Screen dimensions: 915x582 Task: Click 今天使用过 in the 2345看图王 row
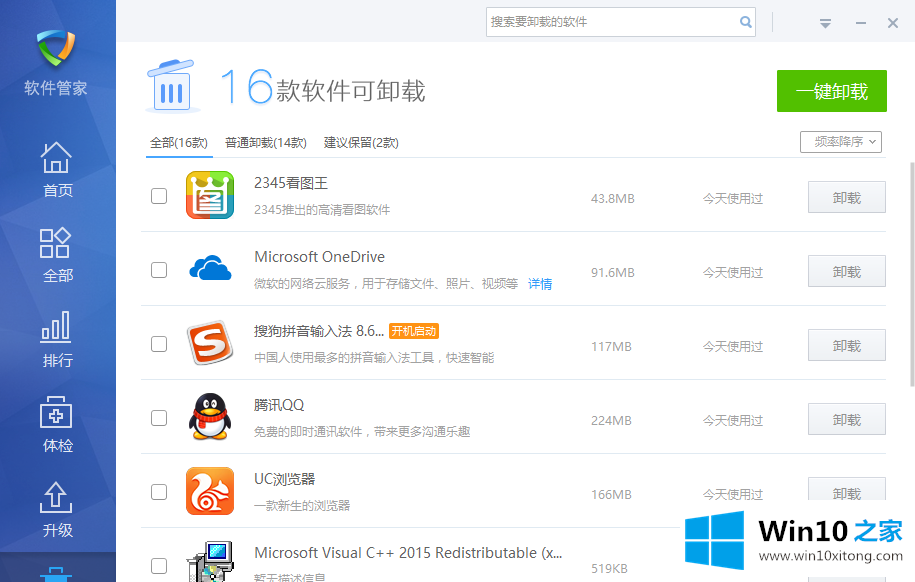pyautogui.click(x=732, y=199)
